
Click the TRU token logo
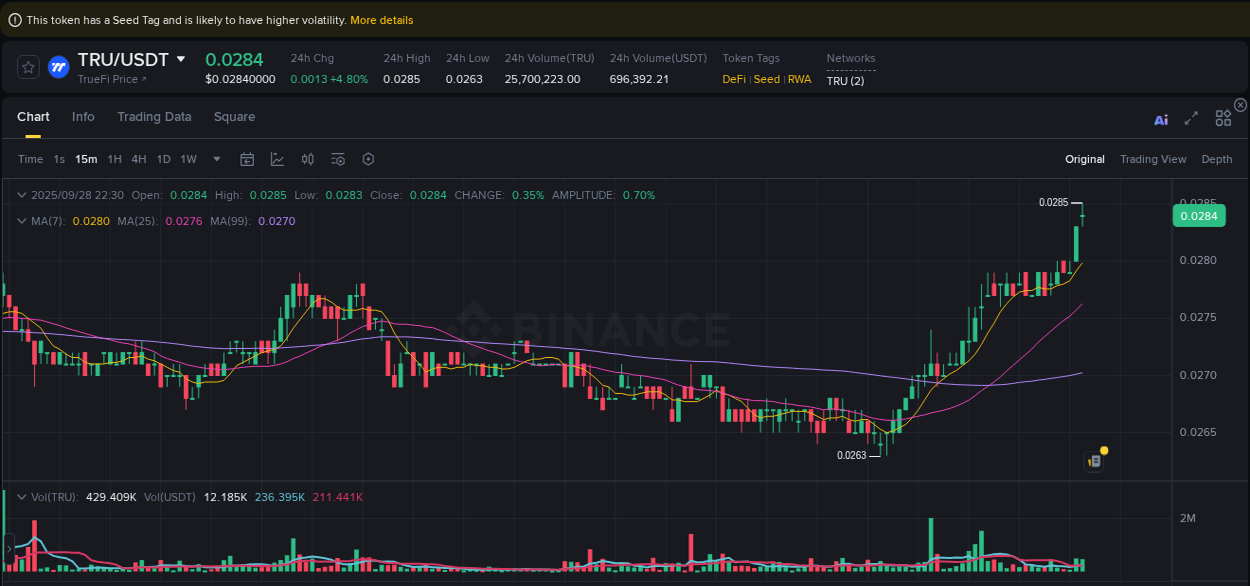tap(60, 68)
